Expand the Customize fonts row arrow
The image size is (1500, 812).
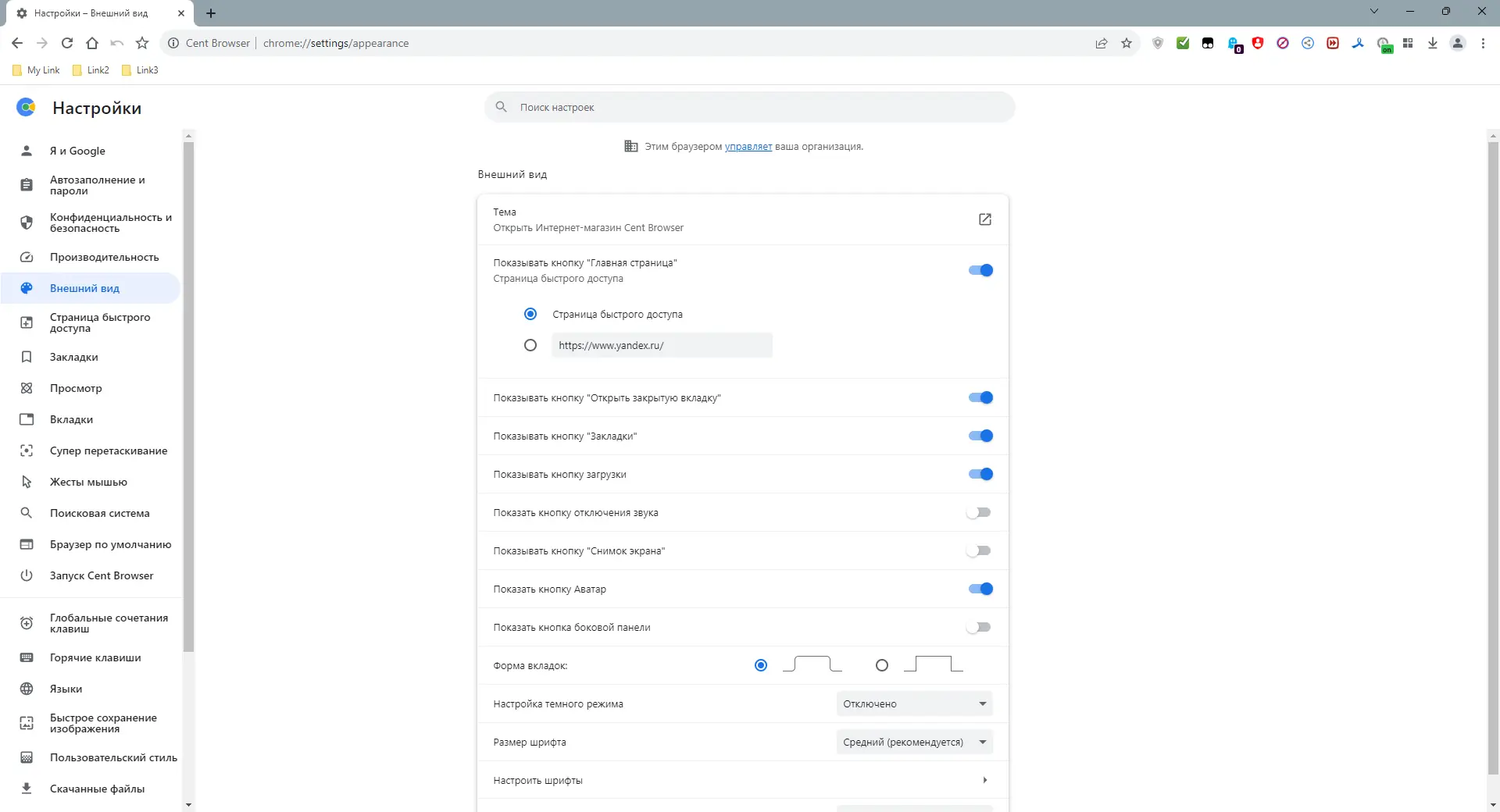(985, 781)
